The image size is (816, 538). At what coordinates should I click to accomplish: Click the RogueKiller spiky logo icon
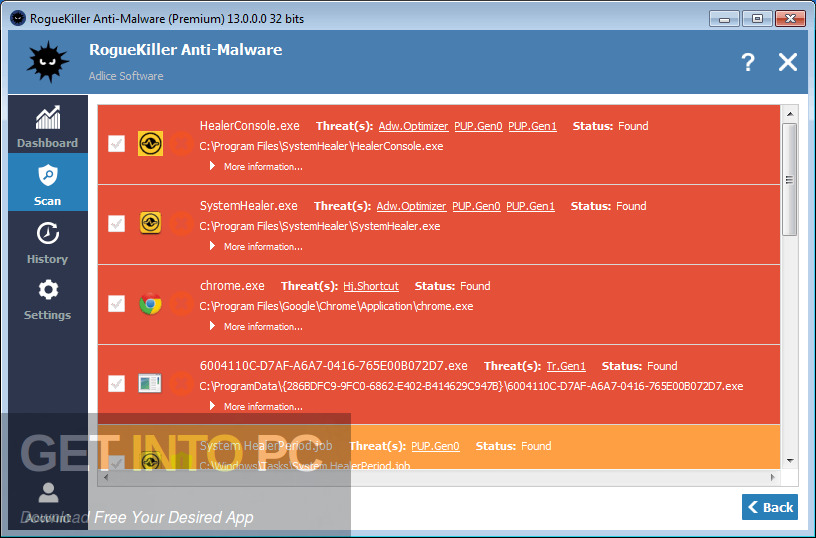point(47,62)
